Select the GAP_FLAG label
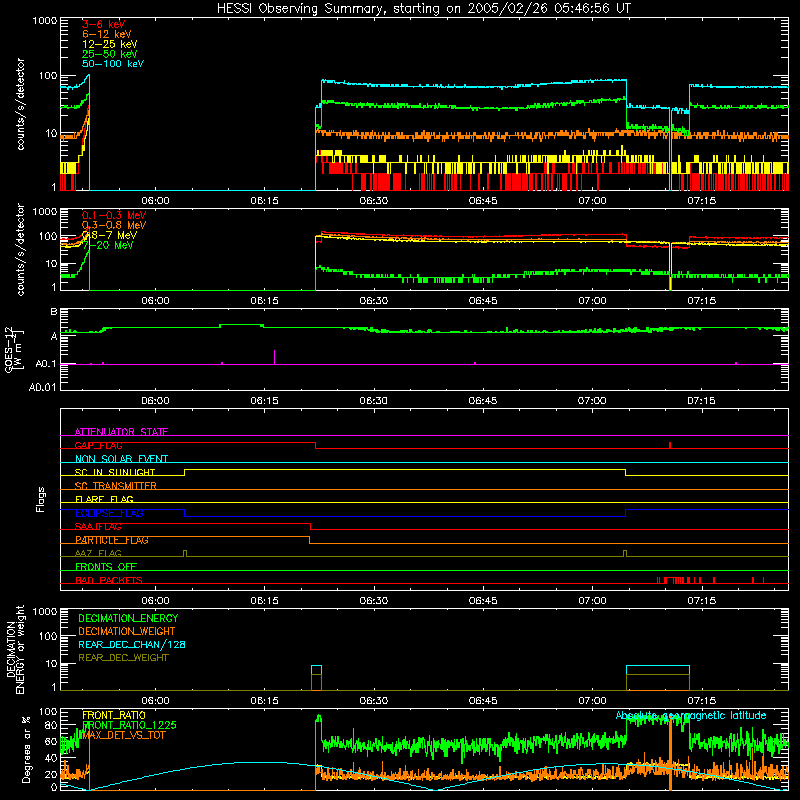 [x=98, y=445]
